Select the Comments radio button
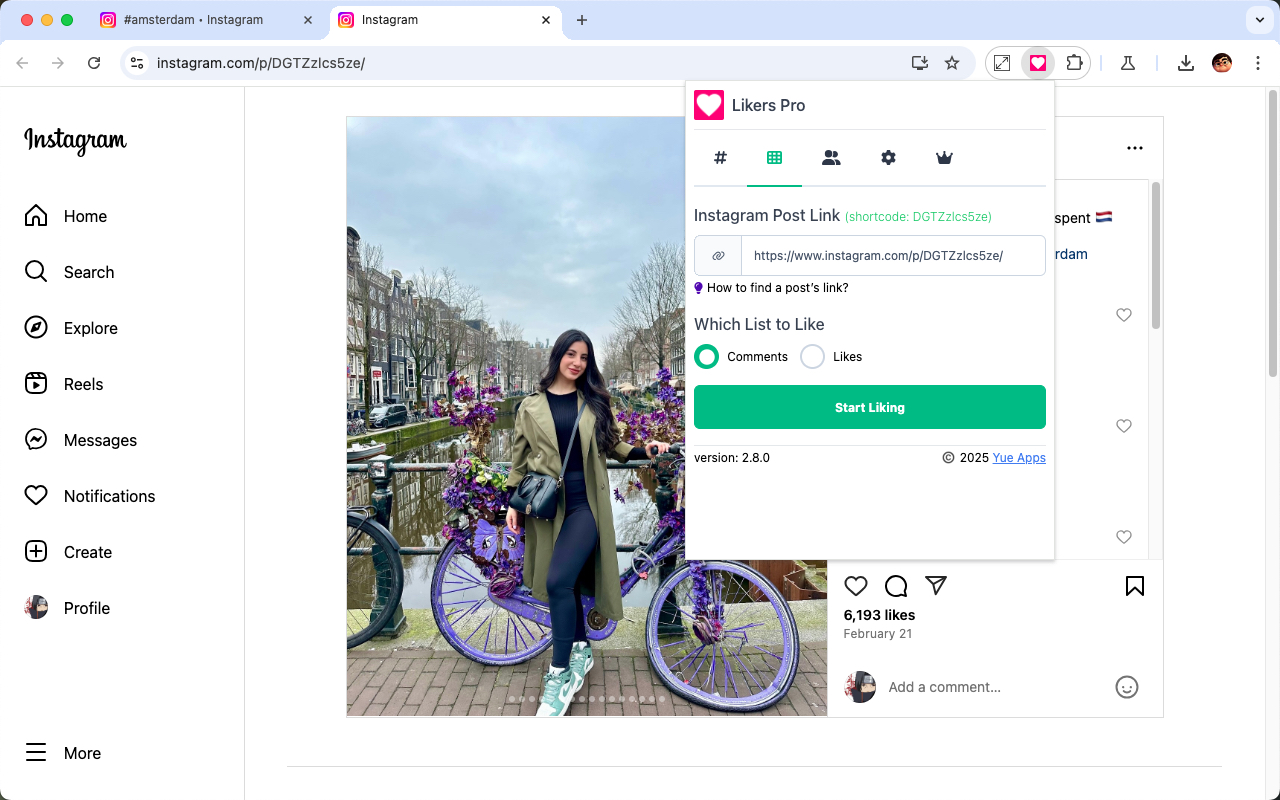This screenshot has width=1280, height=800. (706, 356)
